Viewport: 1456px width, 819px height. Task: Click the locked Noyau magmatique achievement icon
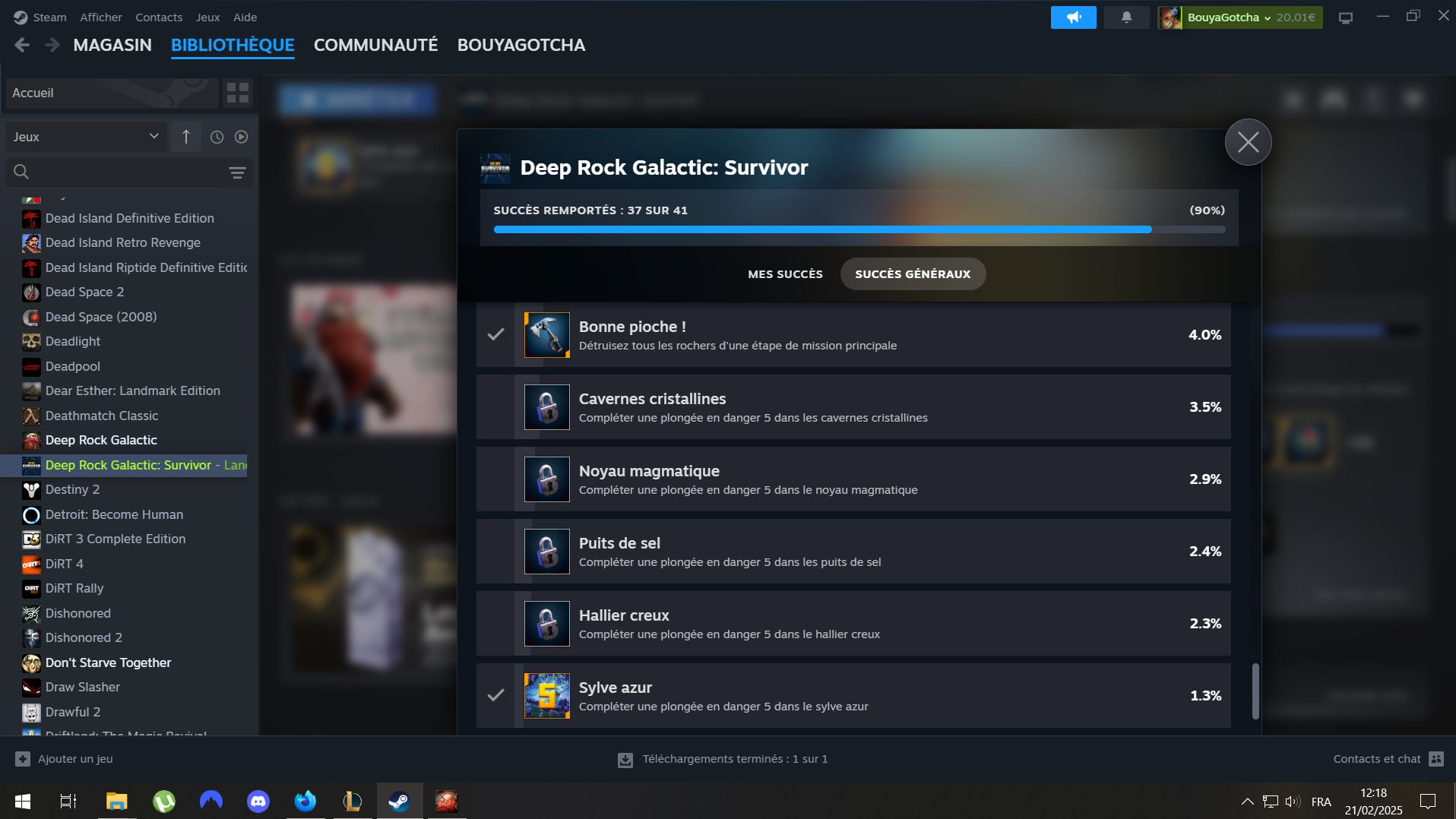click(547, 479)
